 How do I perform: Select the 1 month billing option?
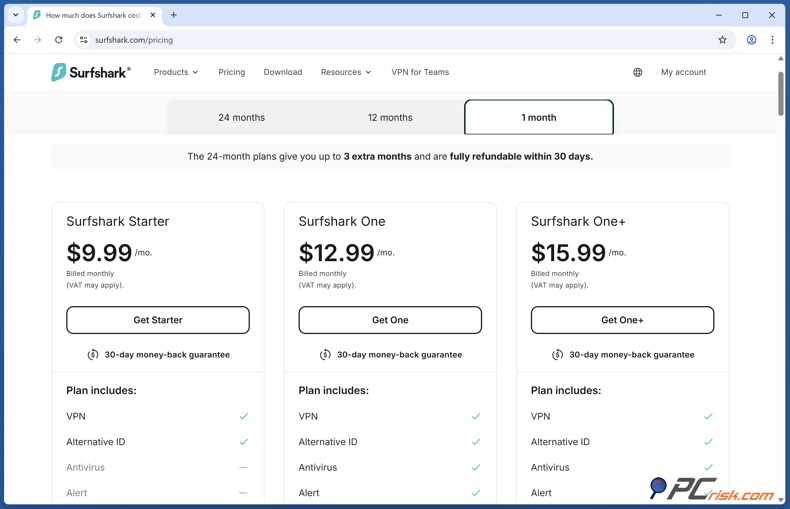click(x=538, y=117)
